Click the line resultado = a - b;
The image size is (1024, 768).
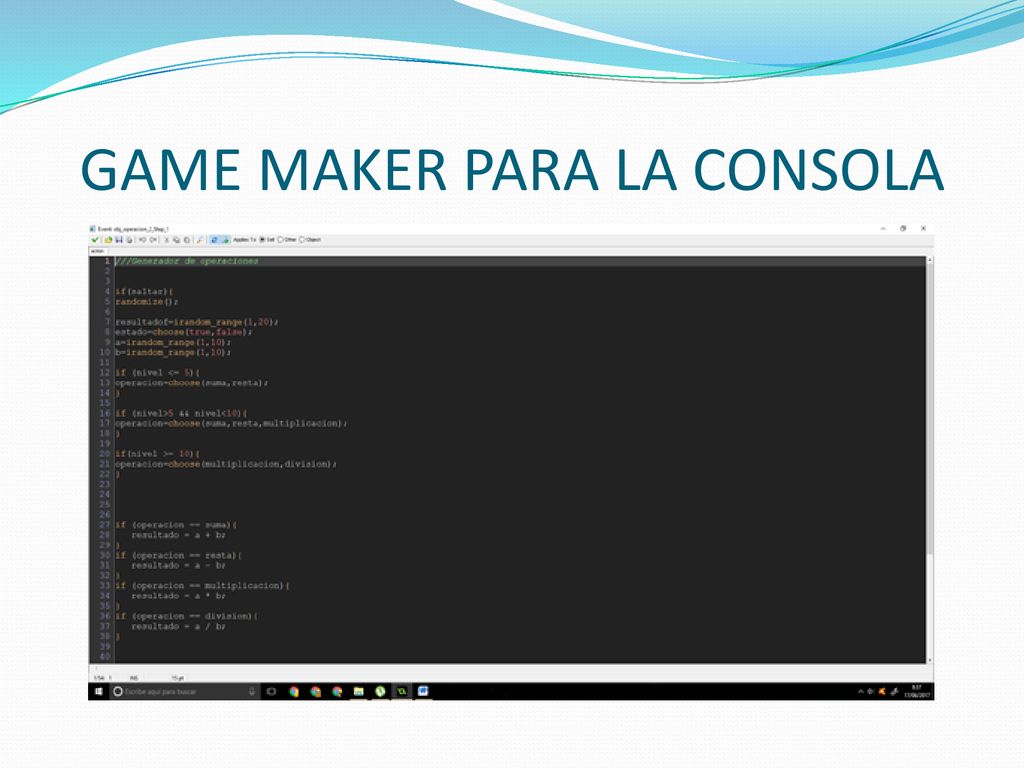click(178, 566)
